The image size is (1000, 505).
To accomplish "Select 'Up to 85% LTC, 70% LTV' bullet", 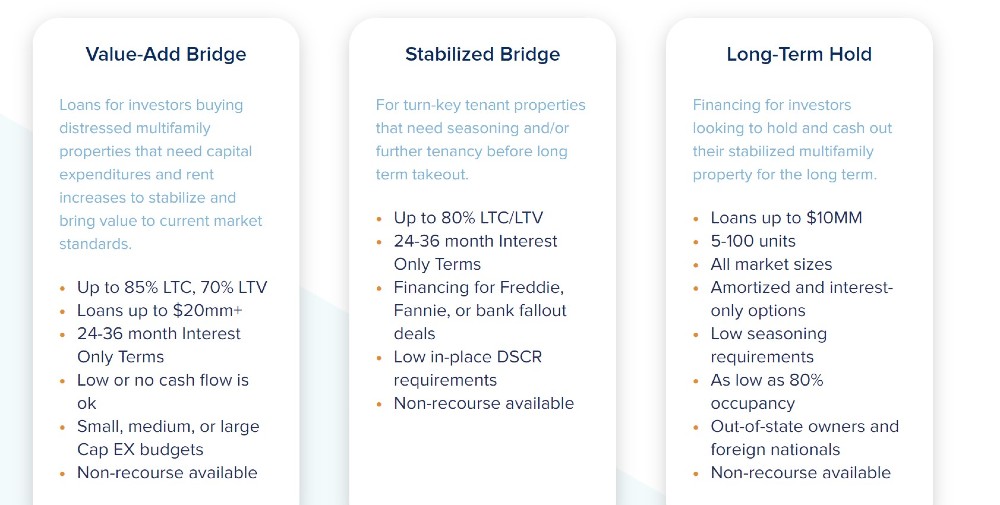I will point(172,288).
